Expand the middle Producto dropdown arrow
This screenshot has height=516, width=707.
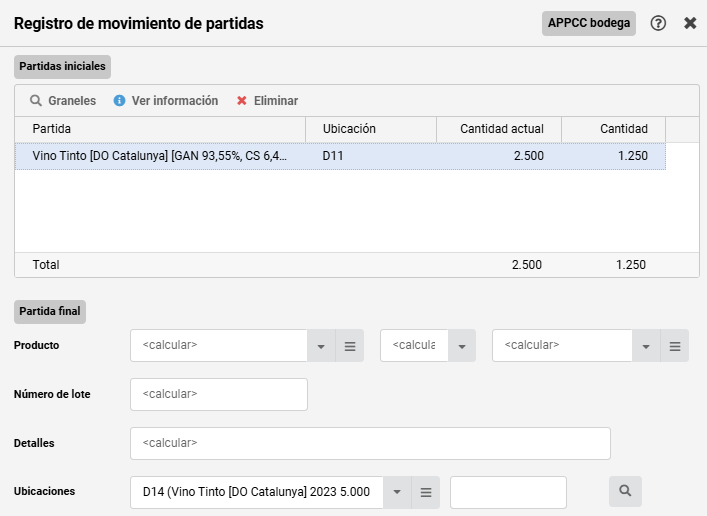(462, 346)
